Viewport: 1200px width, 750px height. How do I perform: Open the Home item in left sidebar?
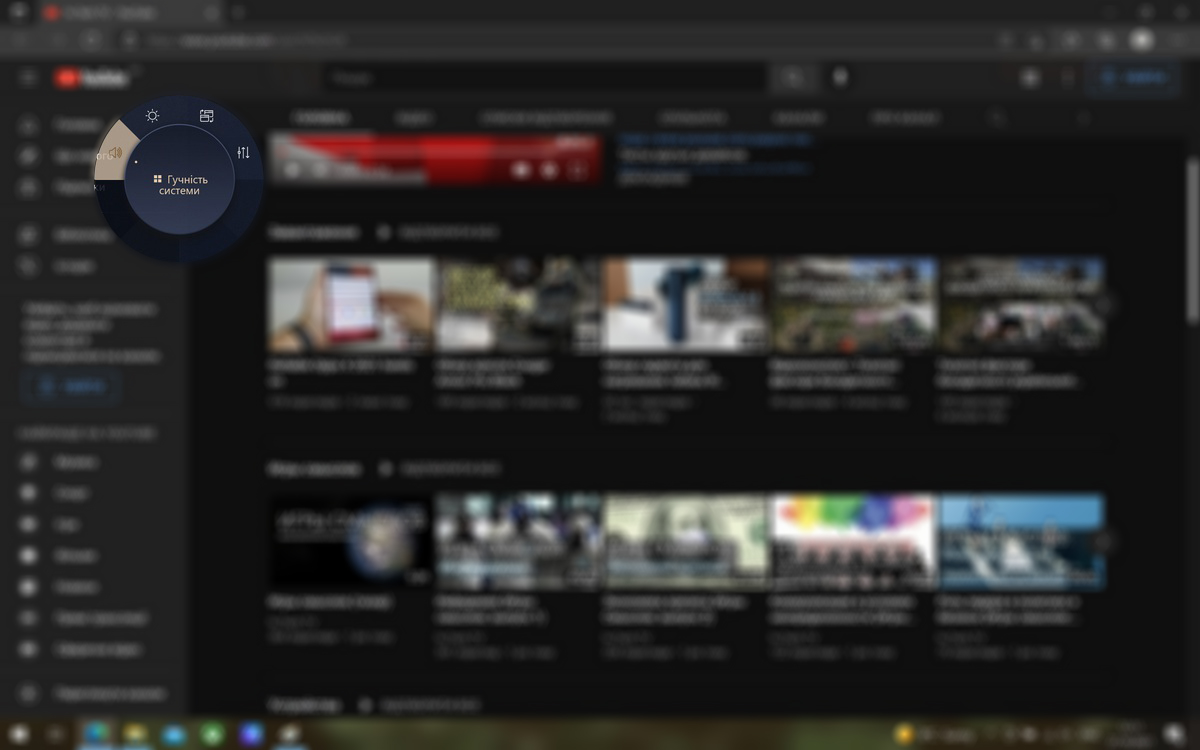coord(70,125)
